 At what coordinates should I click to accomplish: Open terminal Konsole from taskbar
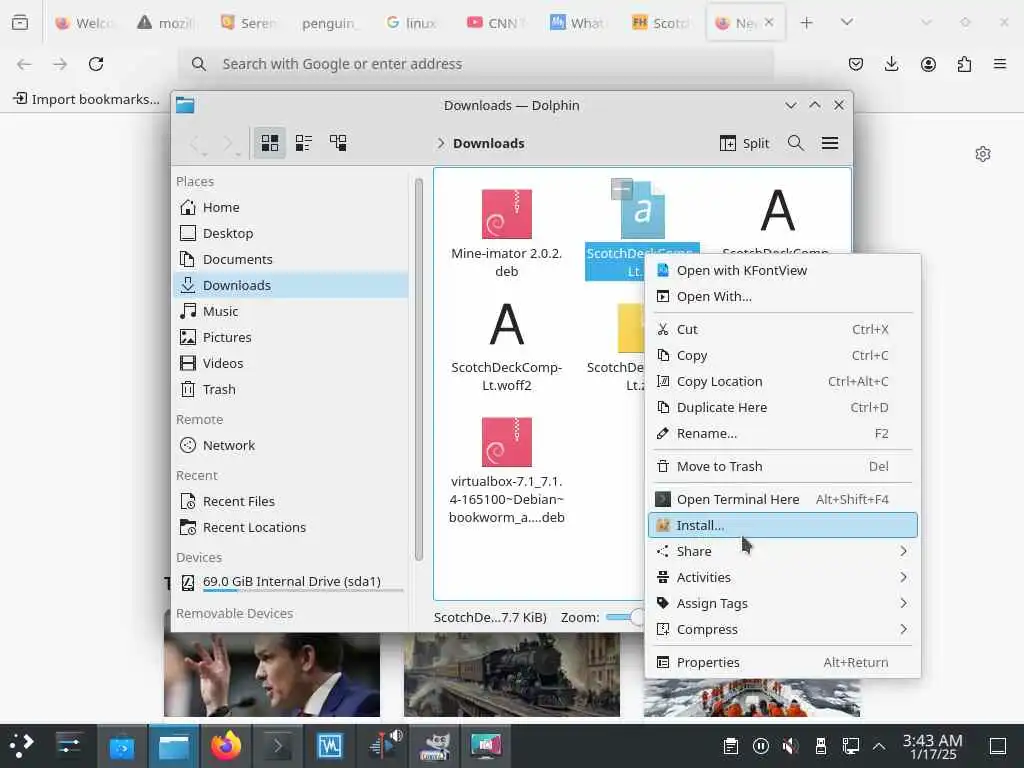[x=278, y=745]
